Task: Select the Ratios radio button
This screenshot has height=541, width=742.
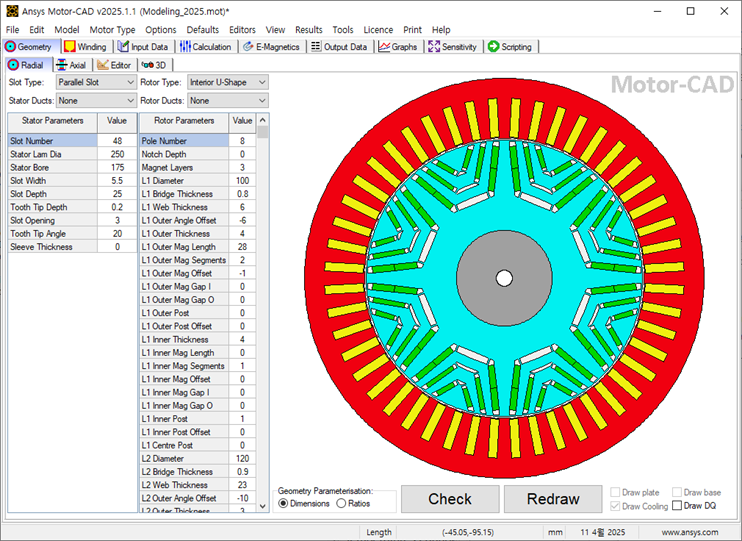Action: click(341, 504)
